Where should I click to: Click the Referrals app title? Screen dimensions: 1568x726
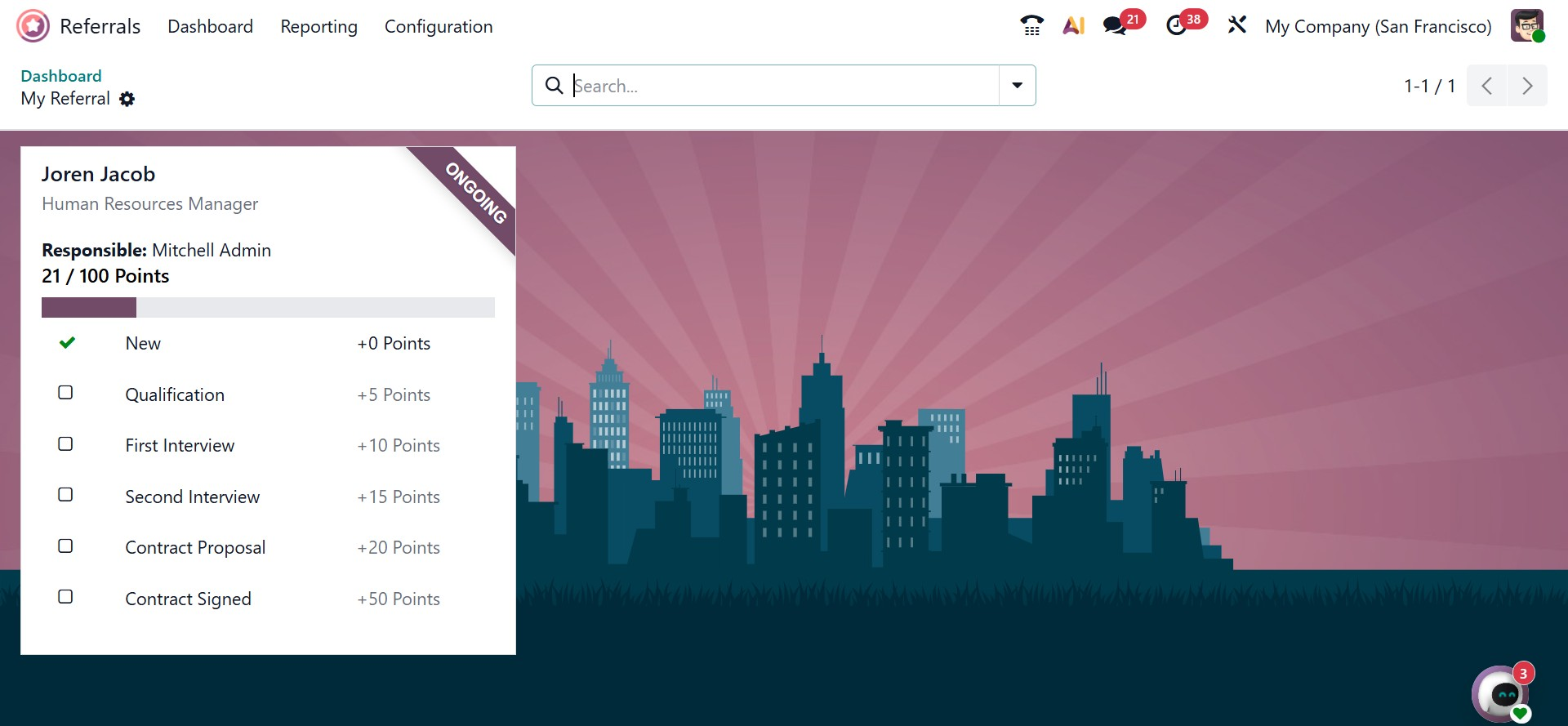pyautogui.click(x=100, y=27)
